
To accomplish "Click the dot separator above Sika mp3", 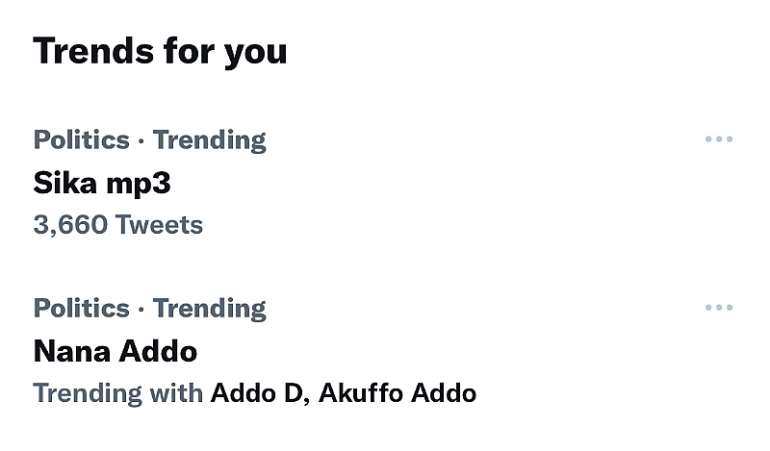I will point(141,140).
